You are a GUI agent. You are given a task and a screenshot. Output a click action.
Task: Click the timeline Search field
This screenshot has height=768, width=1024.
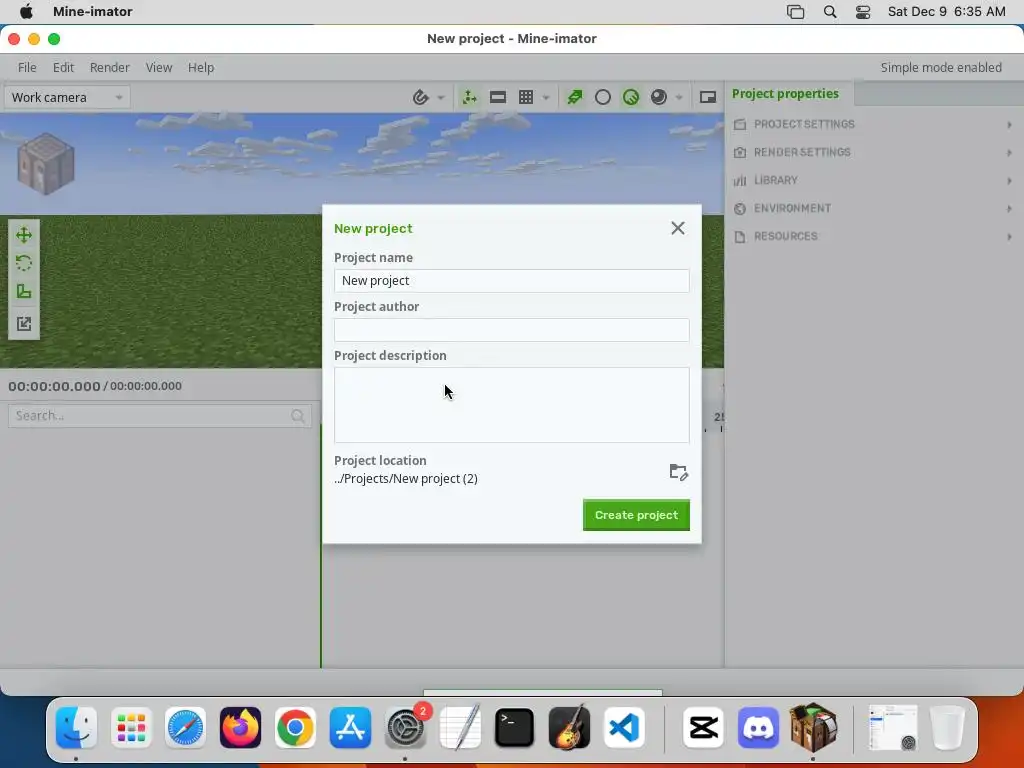160,416
